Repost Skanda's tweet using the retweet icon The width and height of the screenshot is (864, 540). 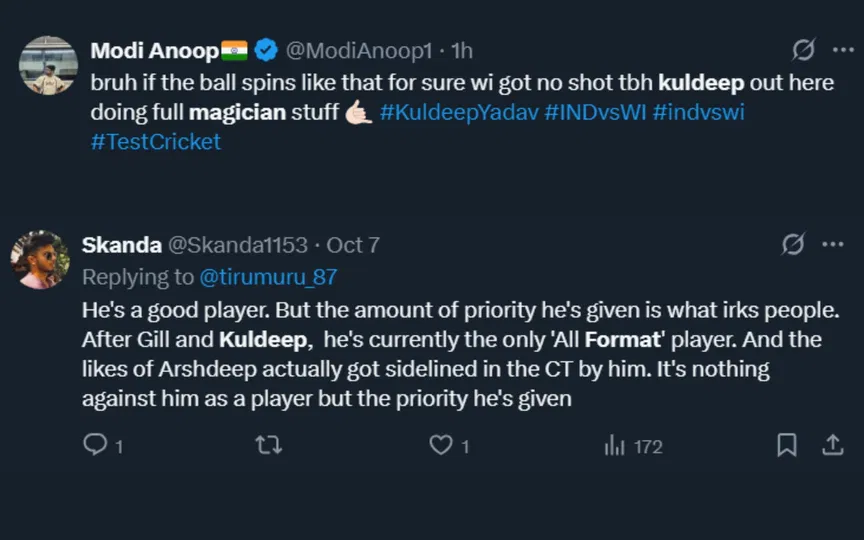pyautogui.click(x=268, y=445)
